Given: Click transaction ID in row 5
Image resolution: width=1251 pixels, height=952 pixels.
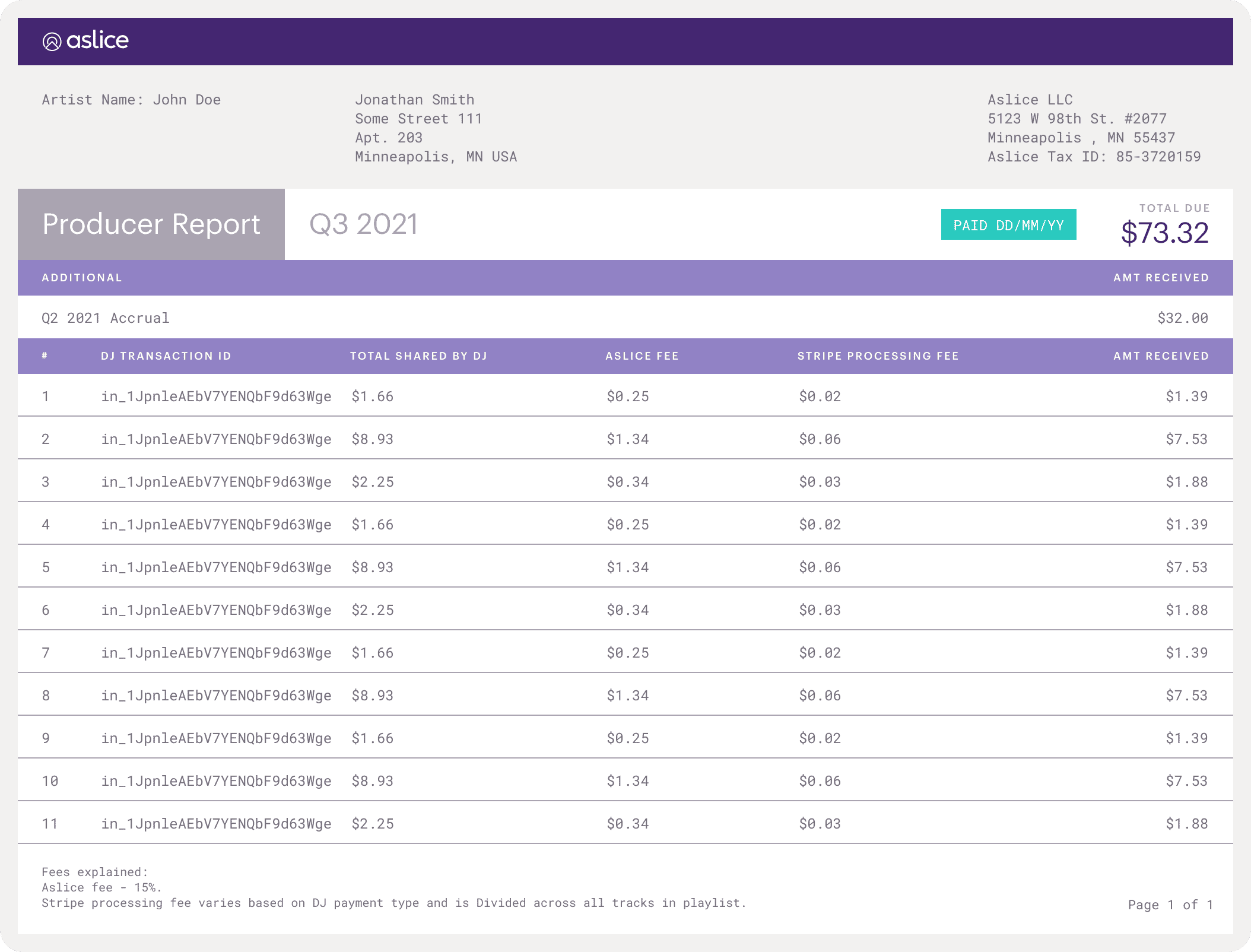Looking at the screenshot, I should click(x=216, y=567).
